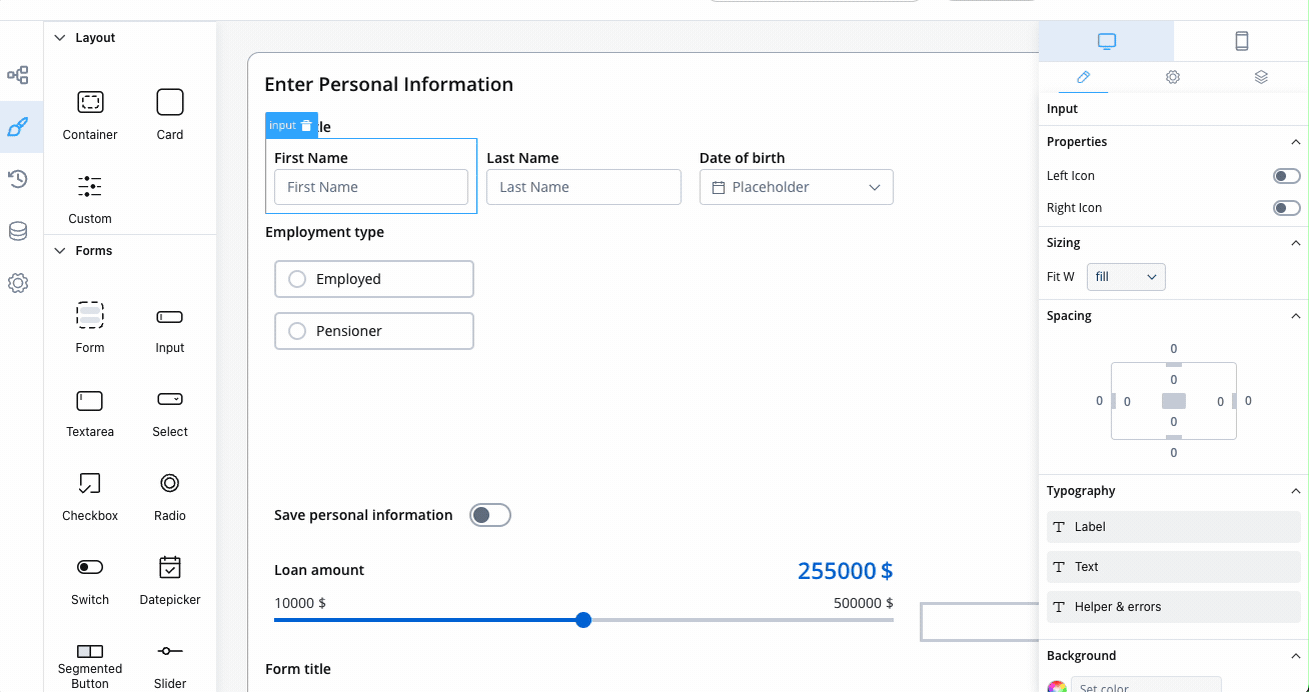The width and height of the screenshot is (1309, 692).
Task: Collapse the Sizing section
Action: (x=1296, y=243)
